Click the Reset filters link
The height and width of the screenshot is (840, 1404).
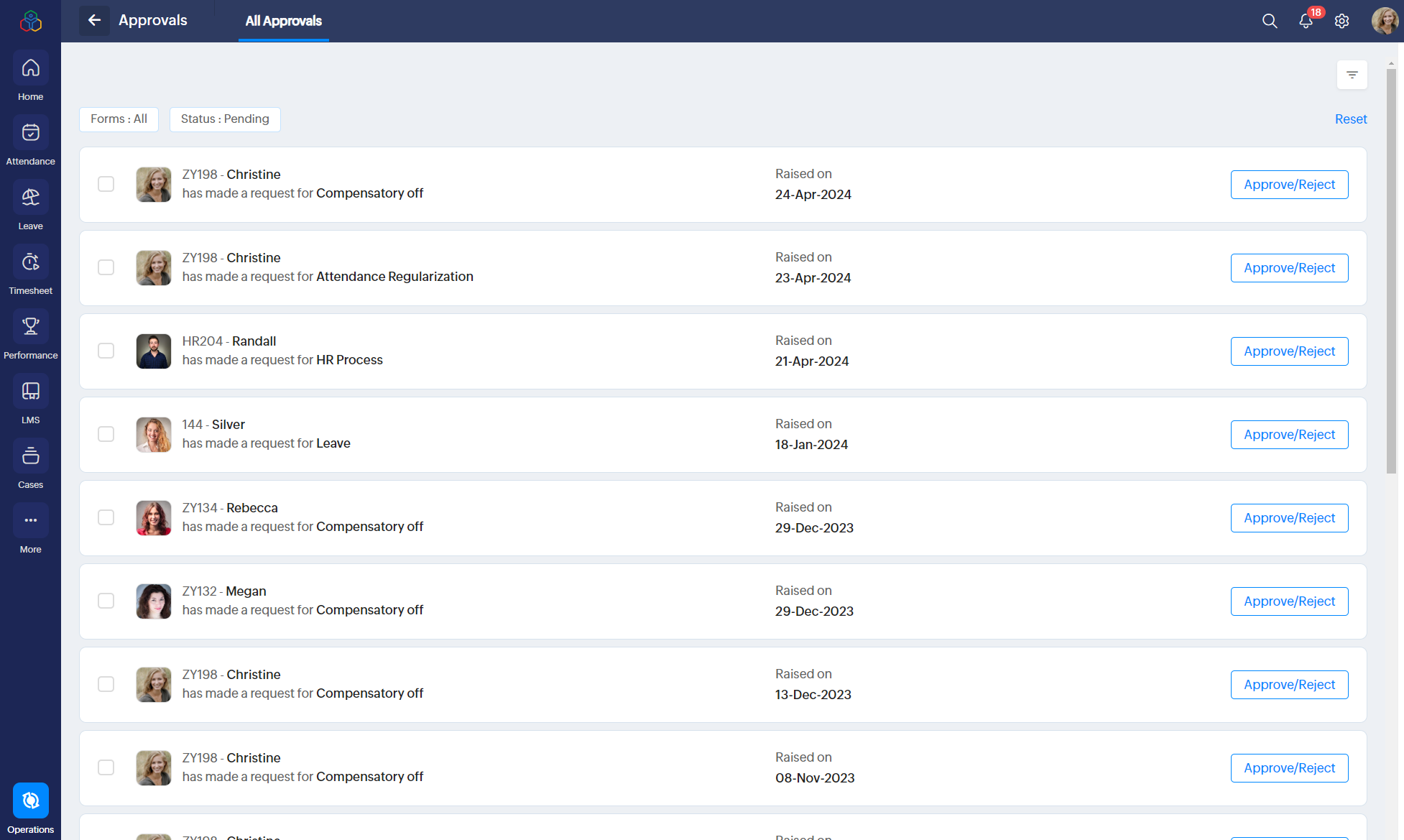pyautogui.click(x=1350, y=119)
